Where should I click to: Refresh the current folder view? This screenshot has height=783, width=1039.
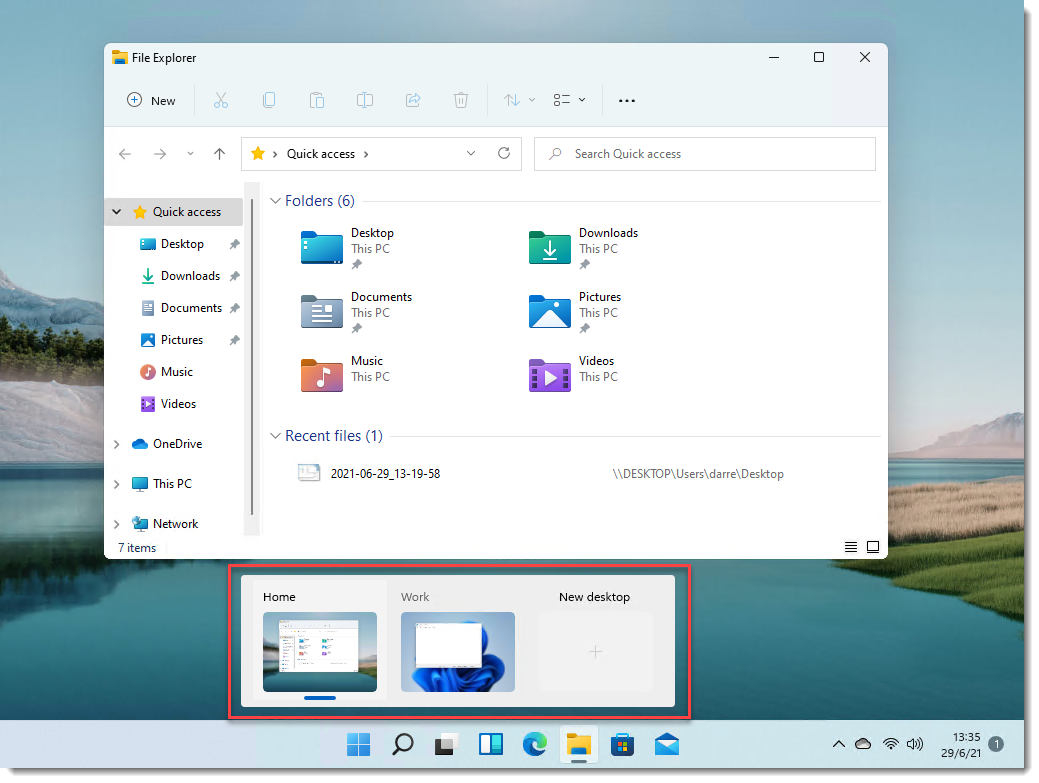[504, 153]
